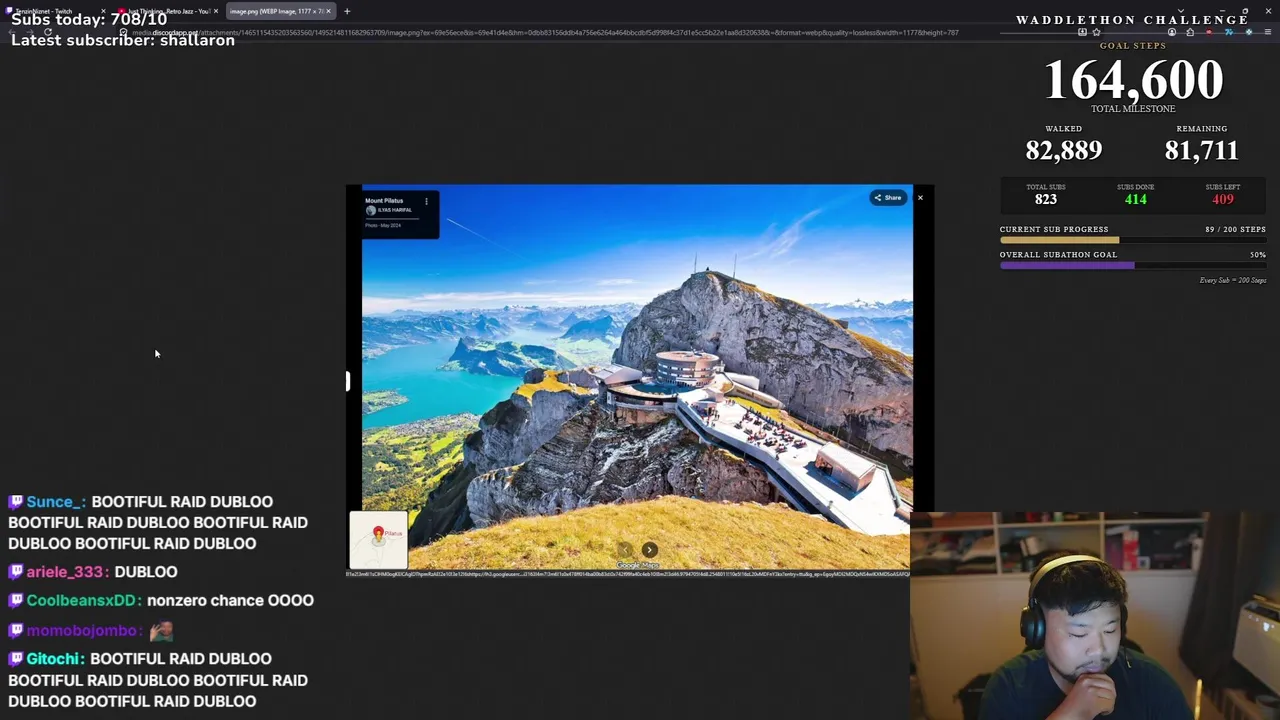1280x720 pixels.
Task: Click the blue translate-style extension icon
Action: (x=1227, y=32)
